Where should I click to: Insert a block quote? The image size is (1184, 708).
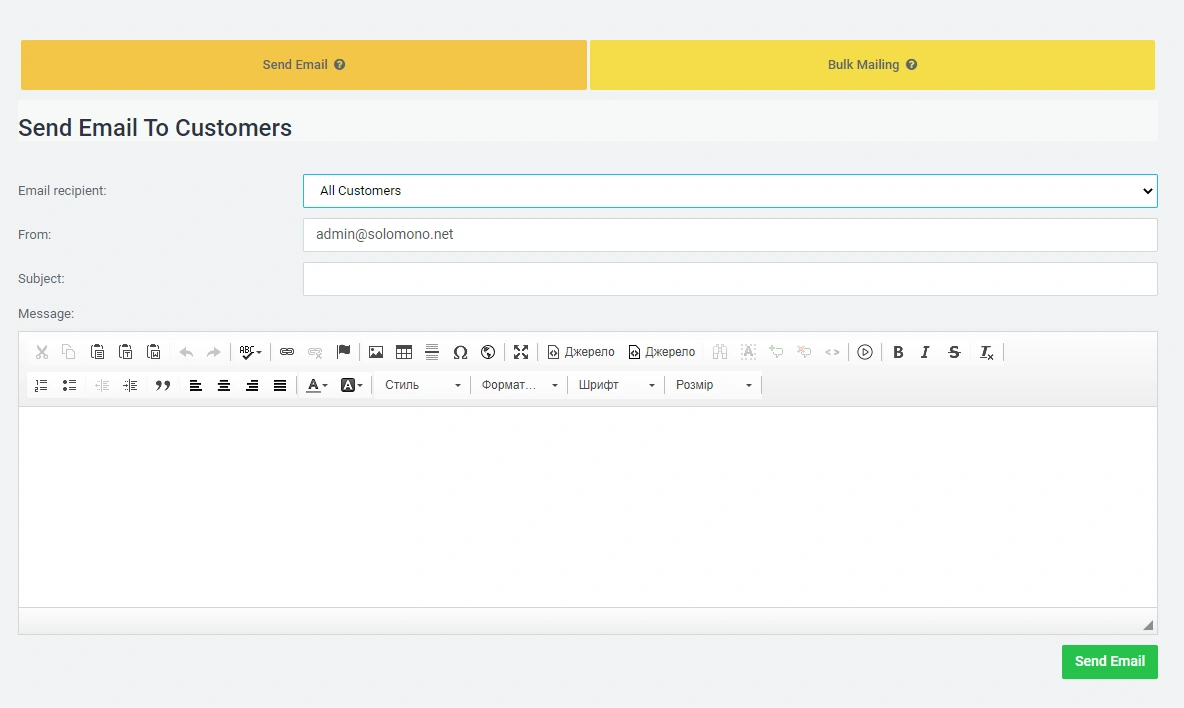(163, 385)
